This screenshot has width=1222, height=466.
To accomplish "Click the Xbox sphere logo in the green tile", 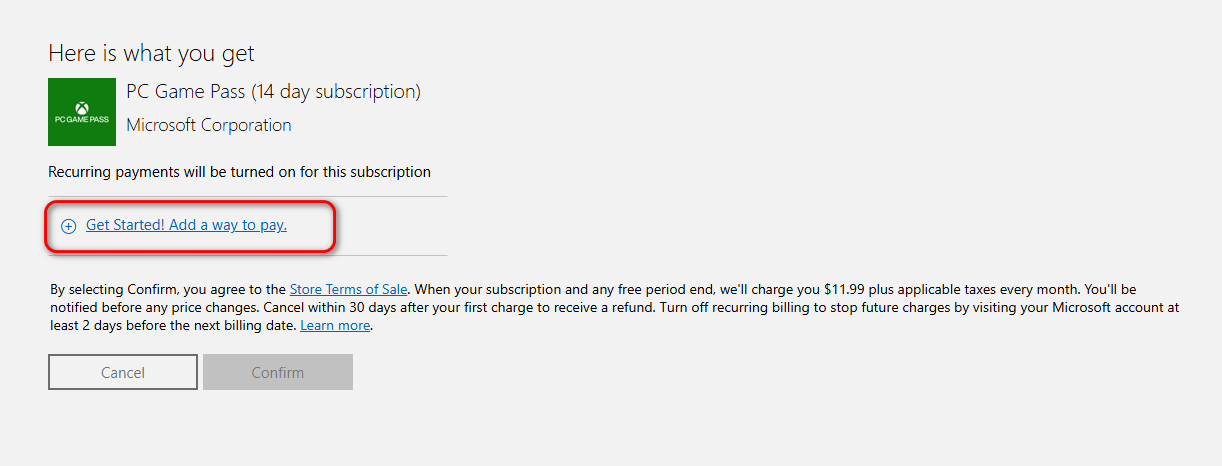I will click(x=82, y=105).
